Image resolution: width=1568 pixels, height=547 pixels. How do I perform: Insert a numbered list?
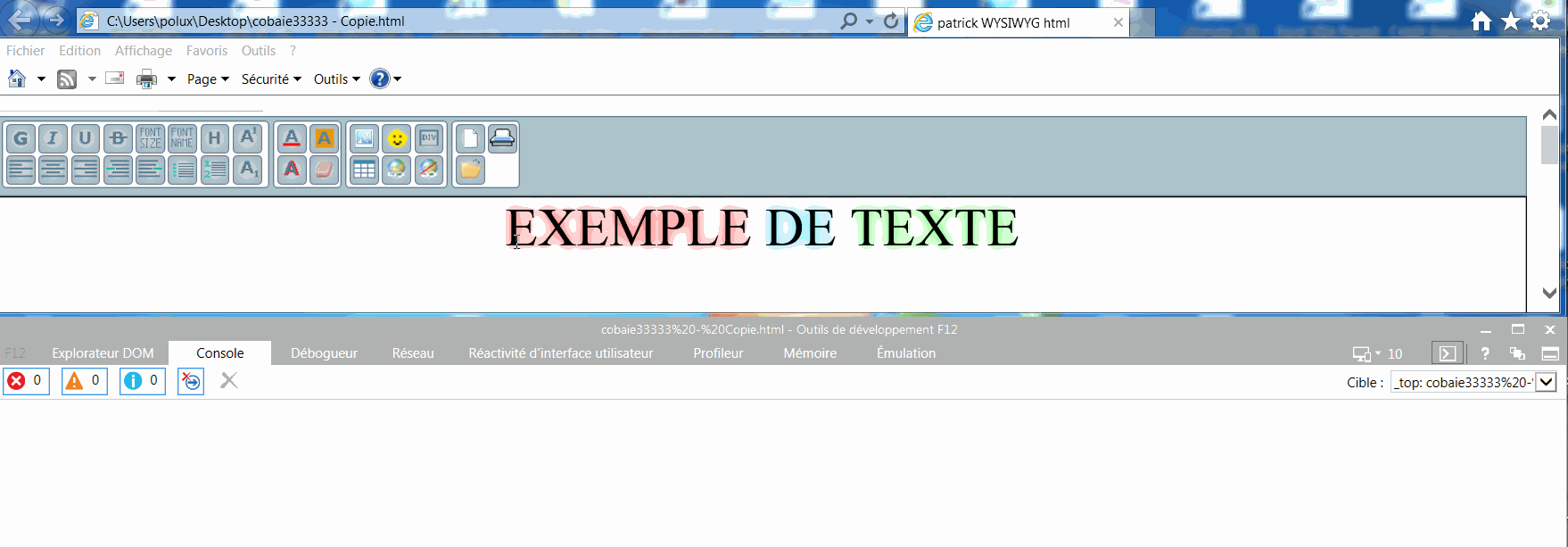[215, 170]
